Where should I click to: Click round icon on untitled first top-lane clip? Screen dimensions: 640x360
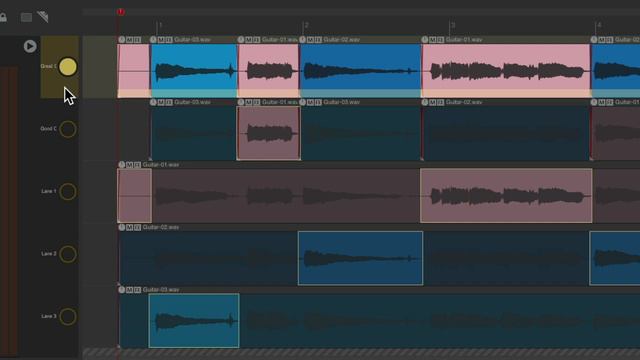point(122,40)
